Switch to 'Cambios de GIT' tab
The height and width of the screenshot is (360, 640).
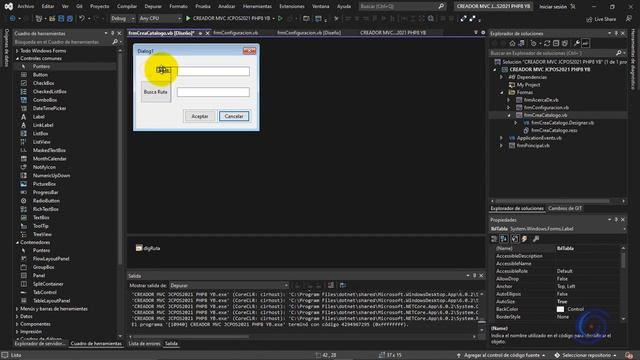tap(565, 209)
